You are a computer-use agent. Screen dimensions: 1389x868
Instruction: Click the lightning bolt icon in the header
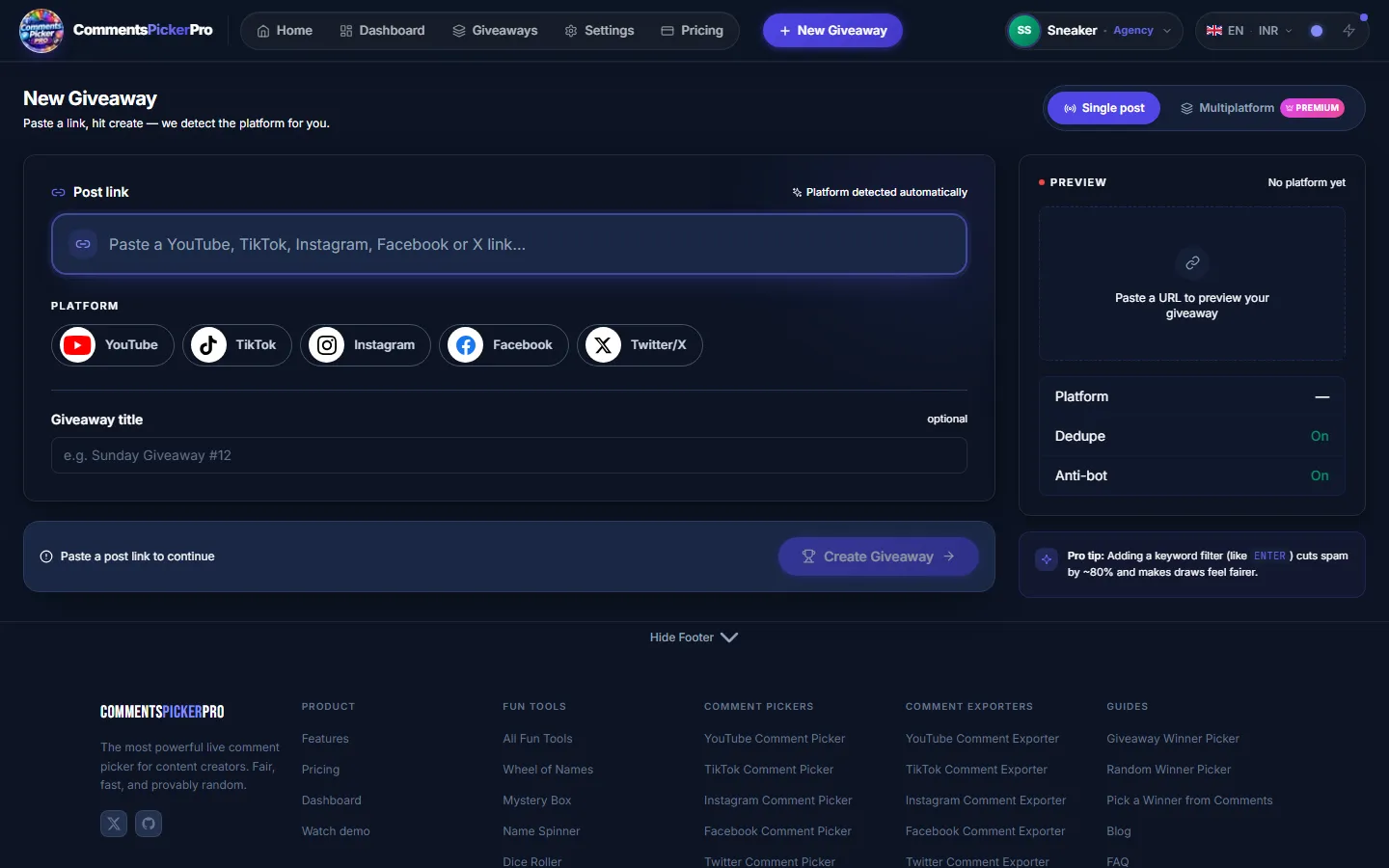pos(1348,31)
